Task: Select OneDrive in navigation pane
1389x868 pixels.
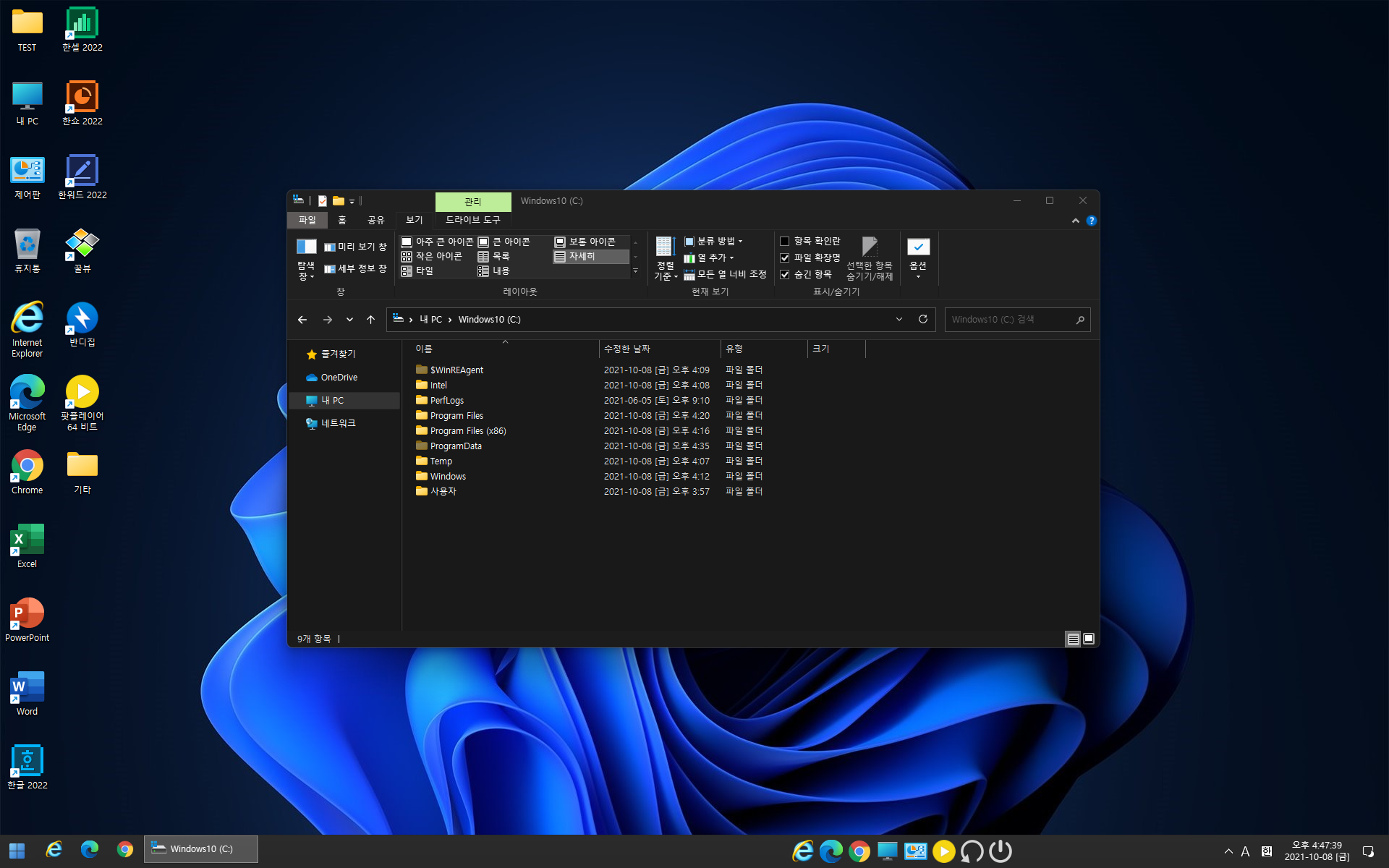Action: [x=331, y=378]
